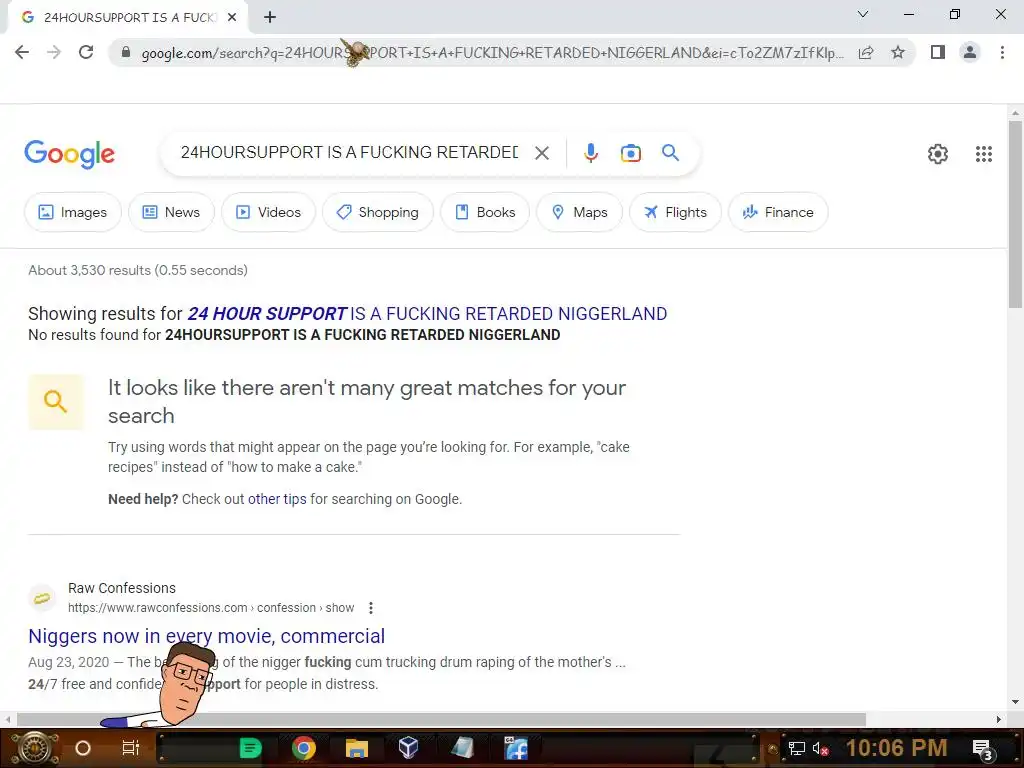Screen dimensions: 1024x768
Task: Click the vertical scrollbar thumb
Action: (x=1014, y=214)
